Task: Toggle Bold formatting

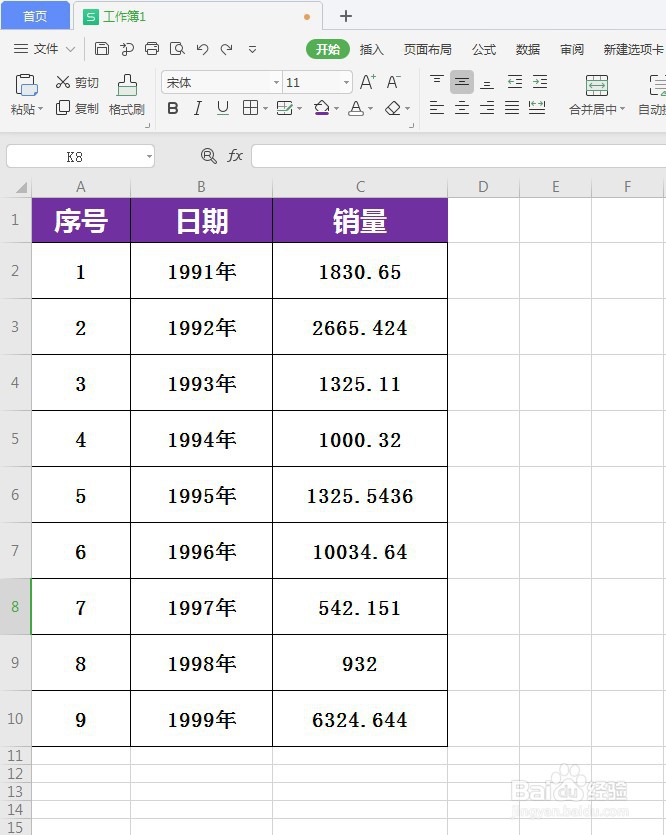Action: (x=172, y=108)
